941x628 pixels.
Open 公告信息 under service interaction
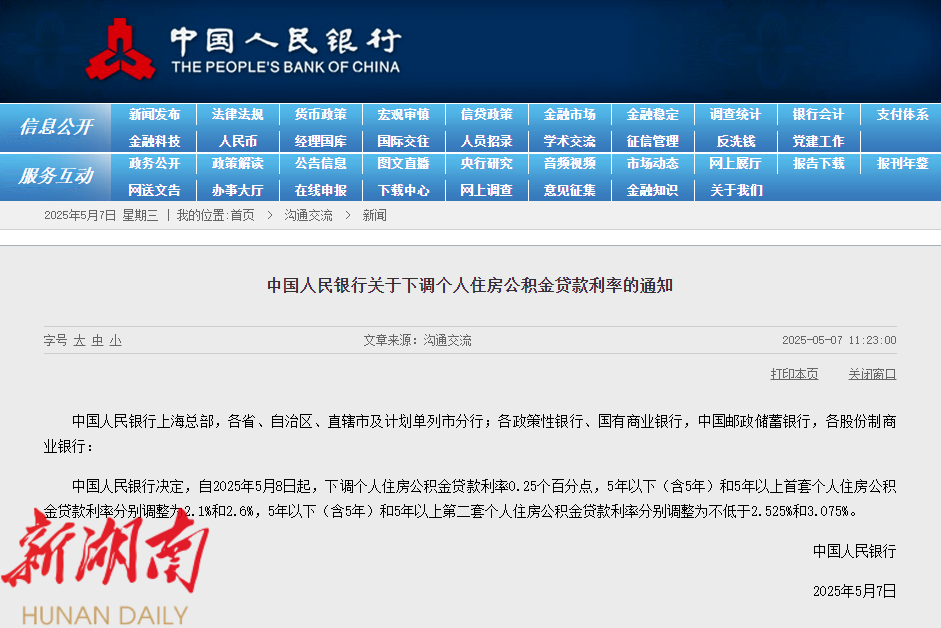click(320, 164)
